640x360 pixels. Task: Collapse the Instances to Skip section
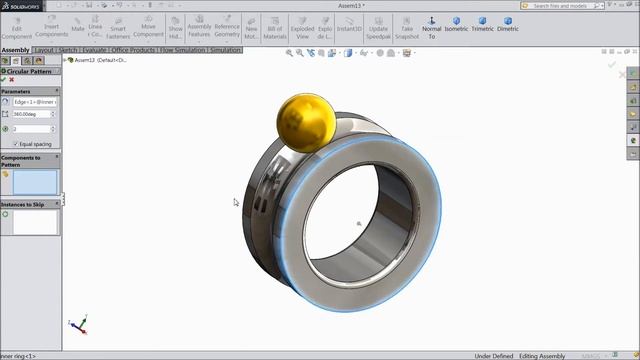click(x=57, y=203)
